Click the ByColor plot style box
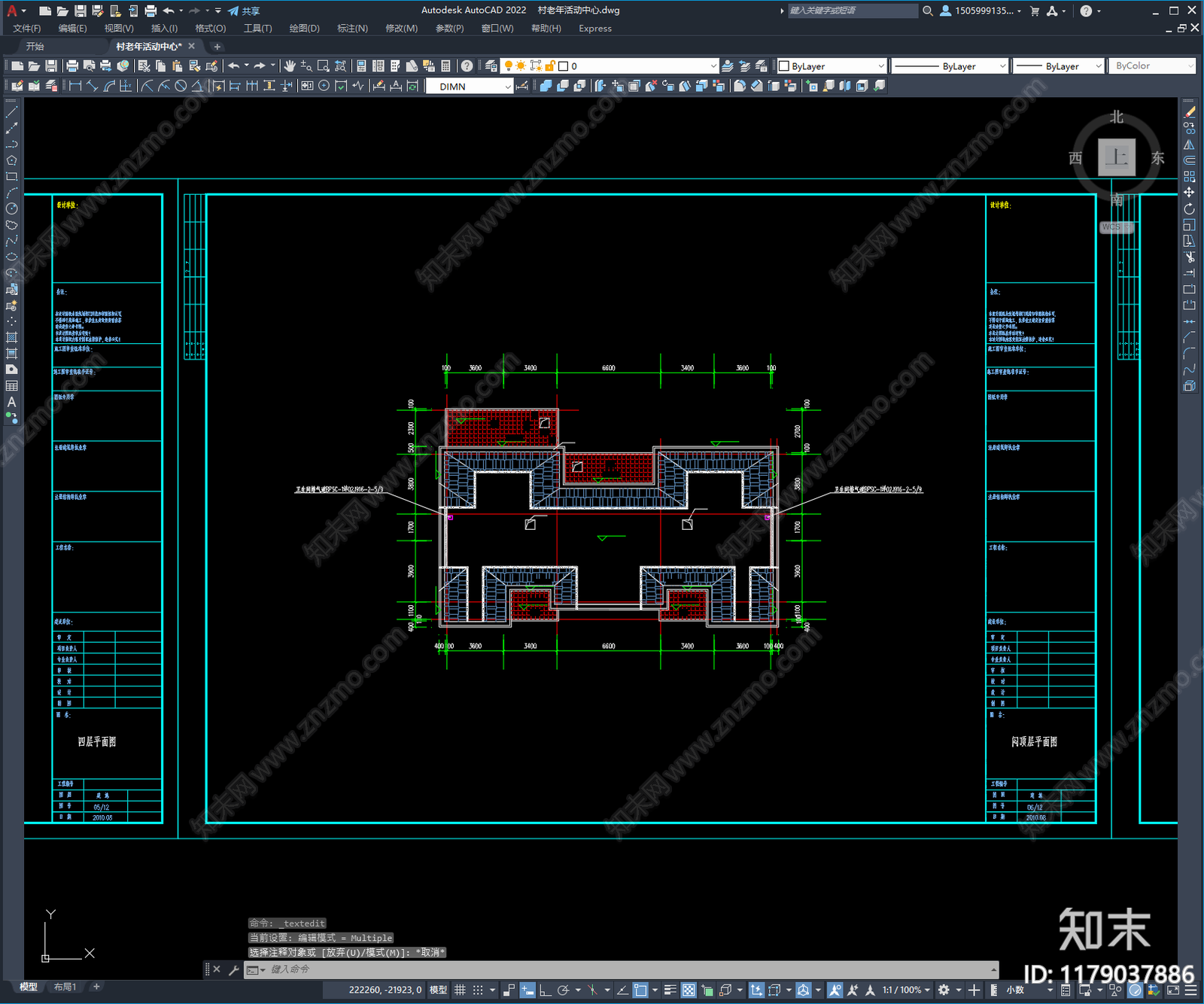This screenshot has height=1004, width=1204. (1152, 66)
